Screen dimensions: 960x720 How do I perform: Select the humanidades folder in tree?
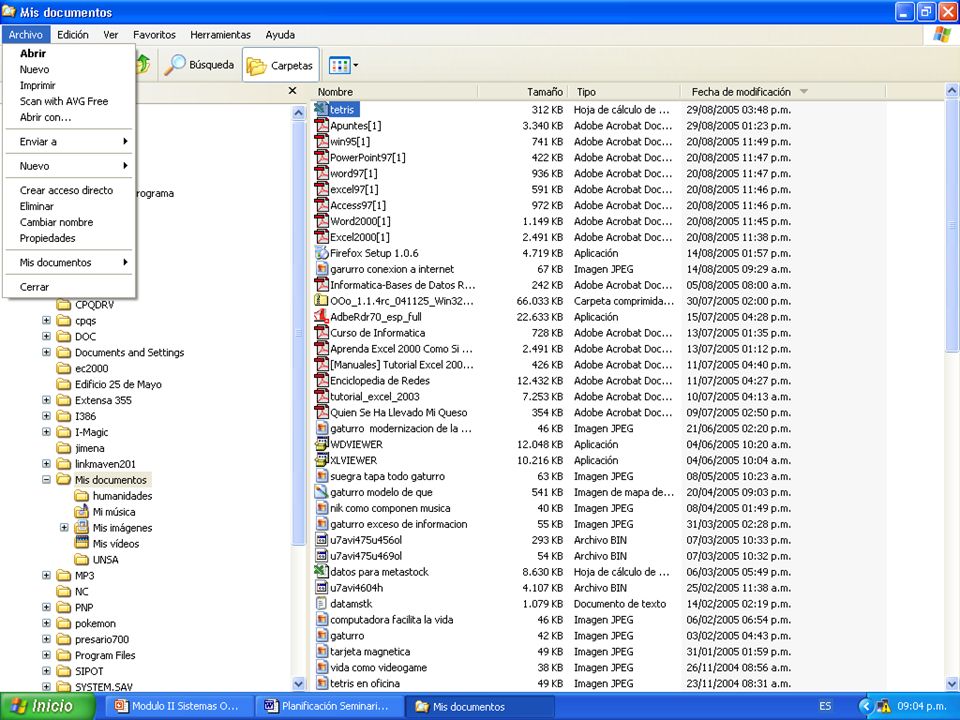click(122, 496)
